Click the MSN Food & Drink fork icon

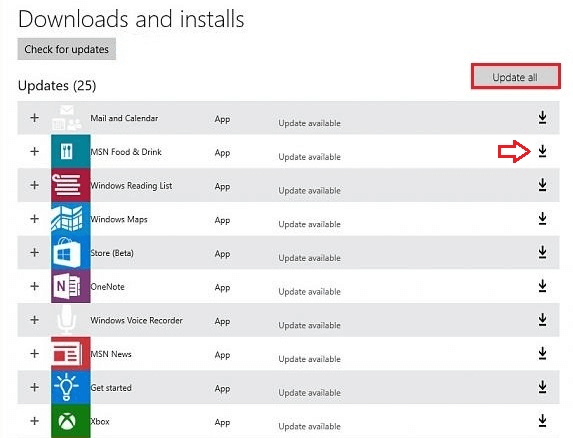(x=71, y=151)
